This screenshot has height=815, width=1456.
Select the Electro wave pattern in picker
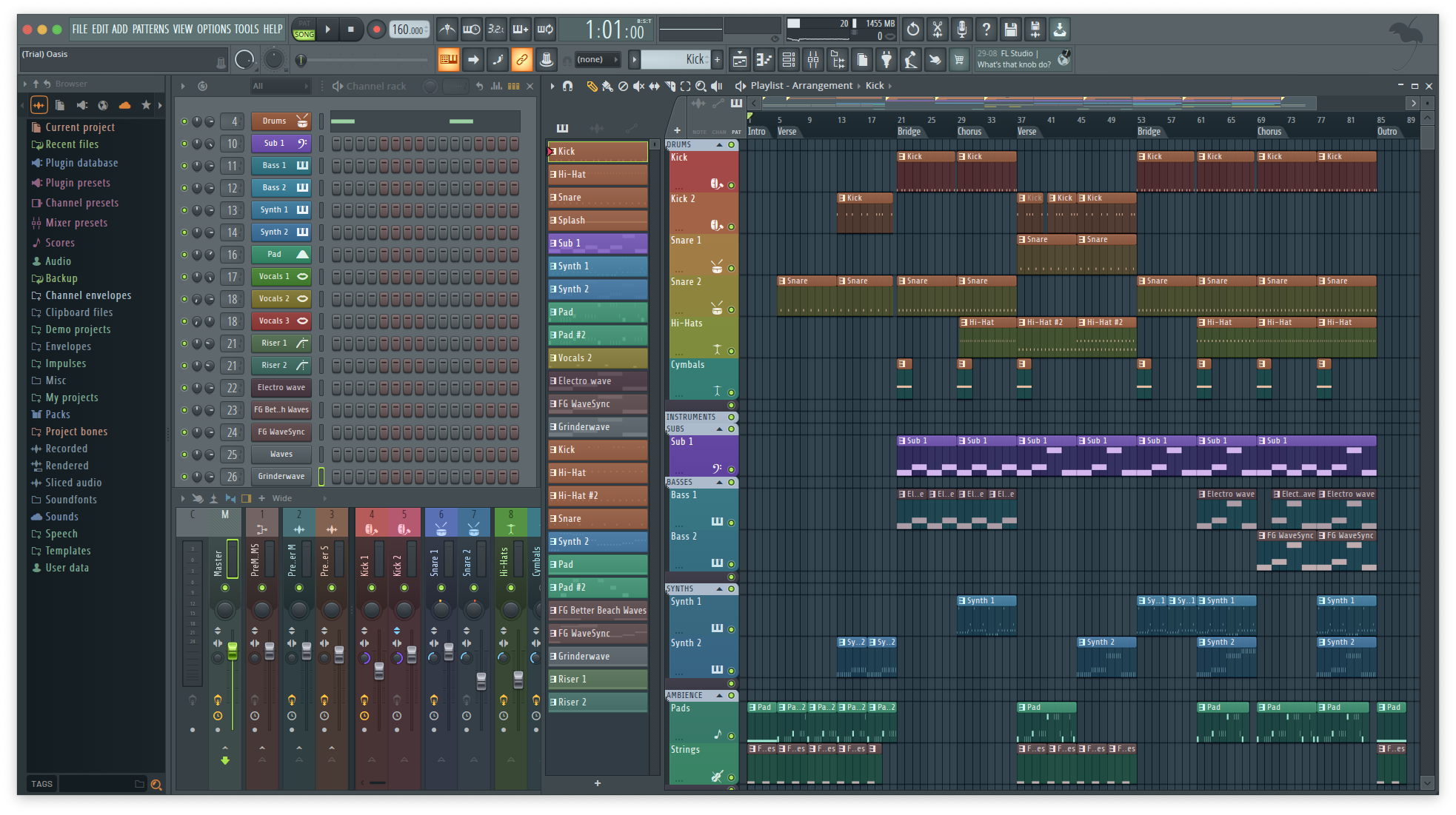click(597, 381)
